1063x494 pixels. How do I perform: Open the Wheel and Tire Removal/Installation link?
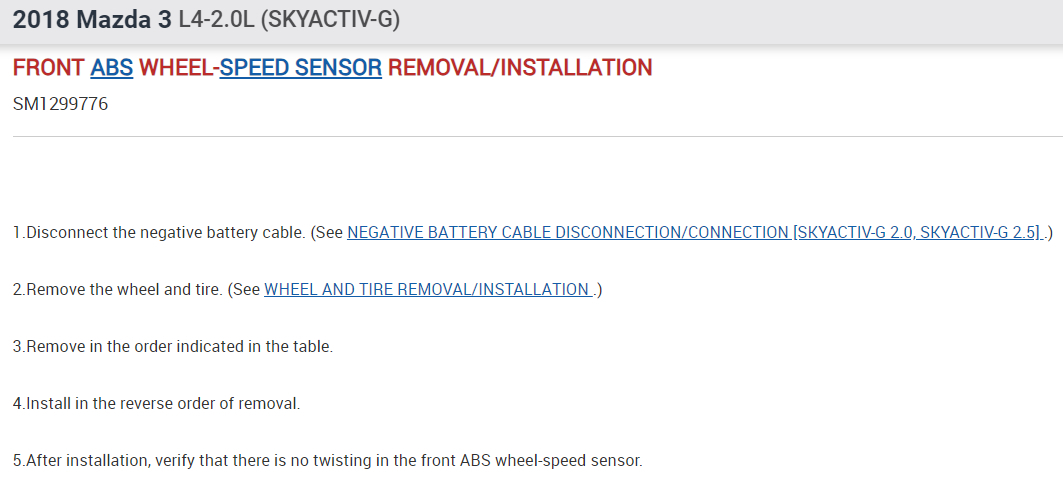pyautogui.click(x=430, y=289)
